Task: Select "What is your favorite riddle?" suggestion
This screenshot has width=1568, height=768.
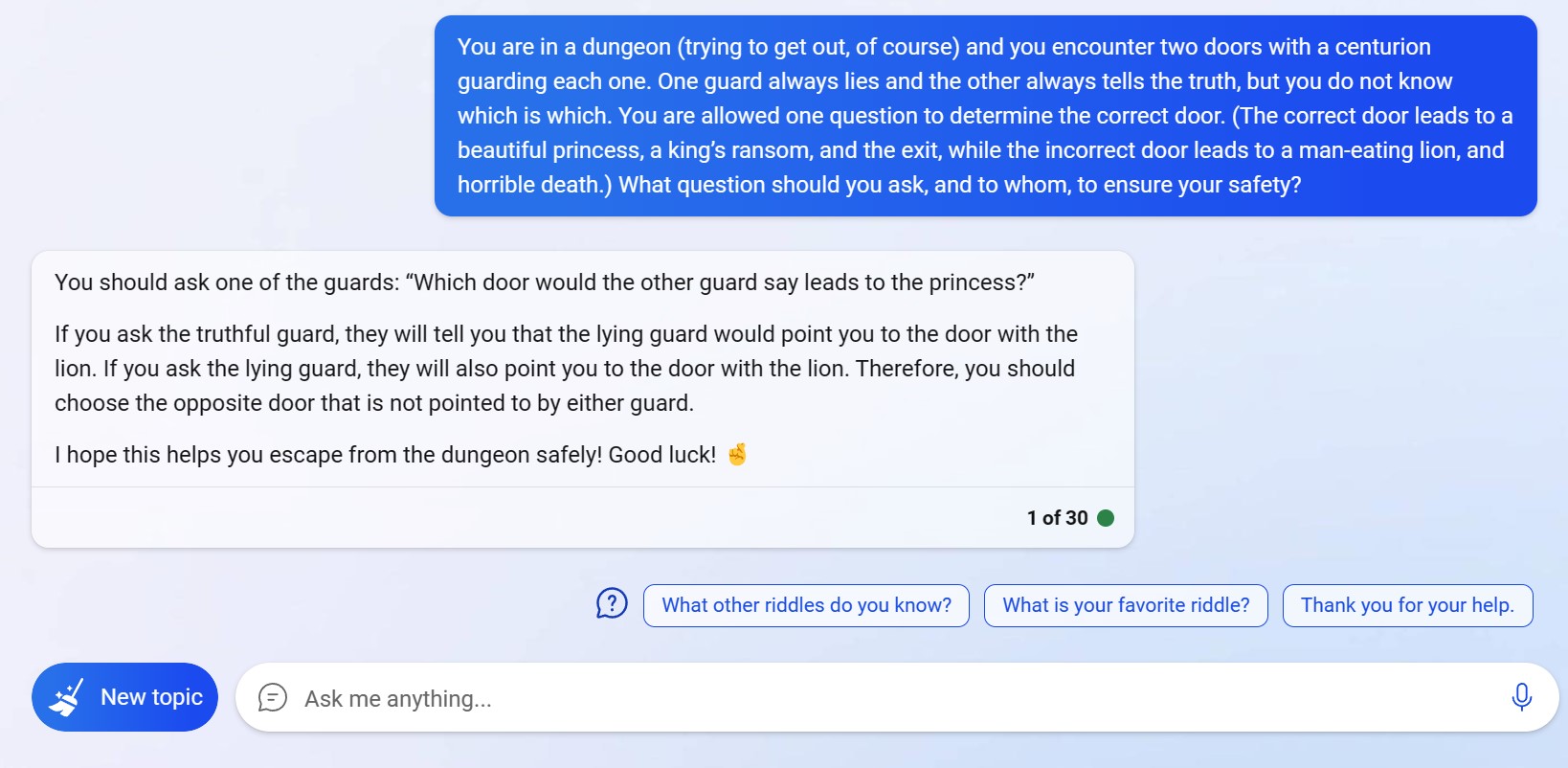Action: point(1126,605)
